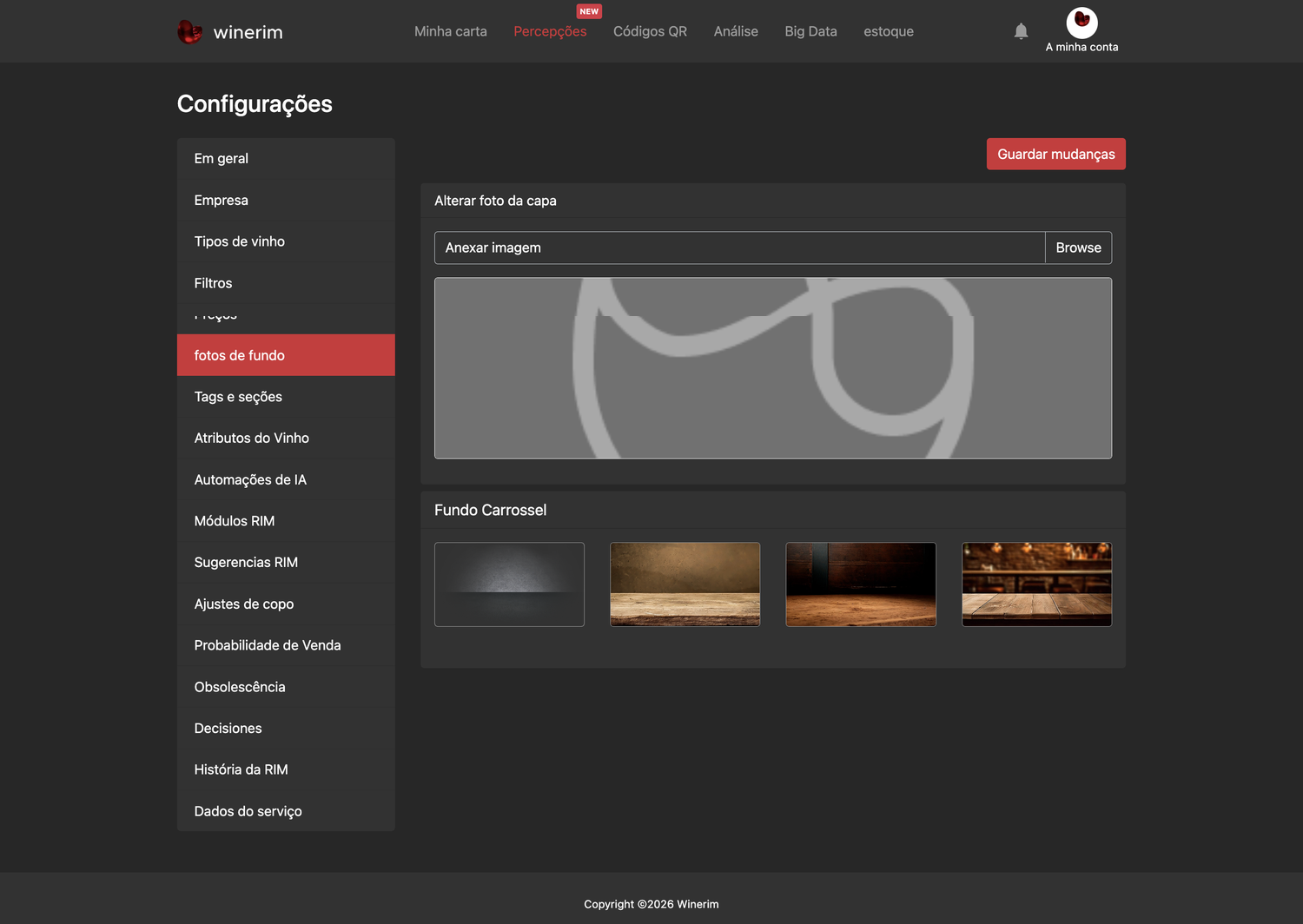This screenshot has height=924, width=1303.
Task: Go to Códigos QR page
Action: pyautogui.click(x=650, y=31)
